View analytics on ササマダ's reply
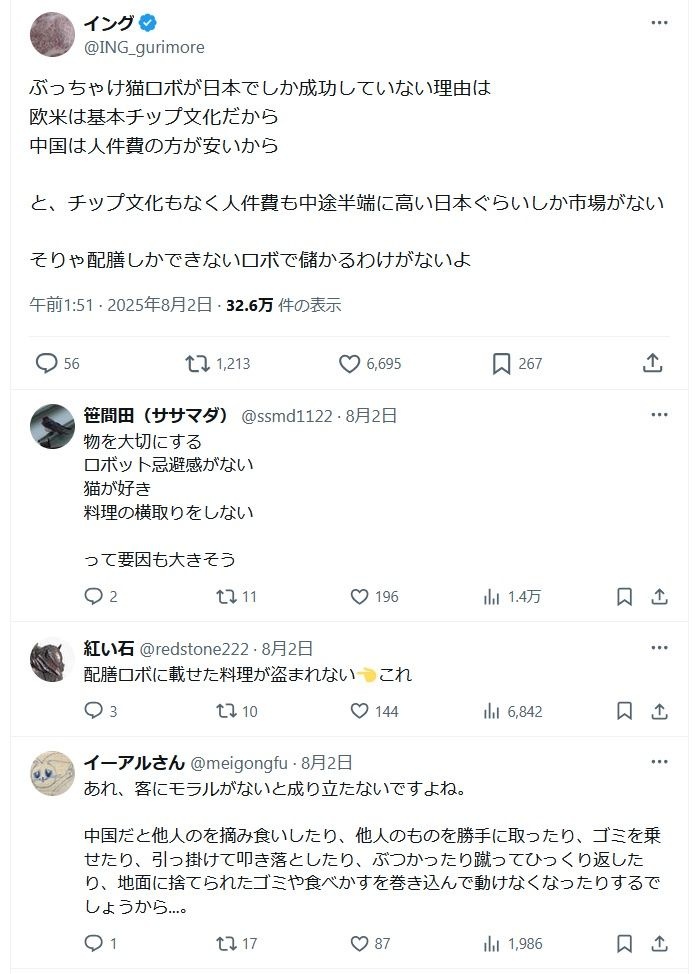Image resolution: width=695 pixels, height=974 pixels. pyautogui.click(x=492, y=597)
